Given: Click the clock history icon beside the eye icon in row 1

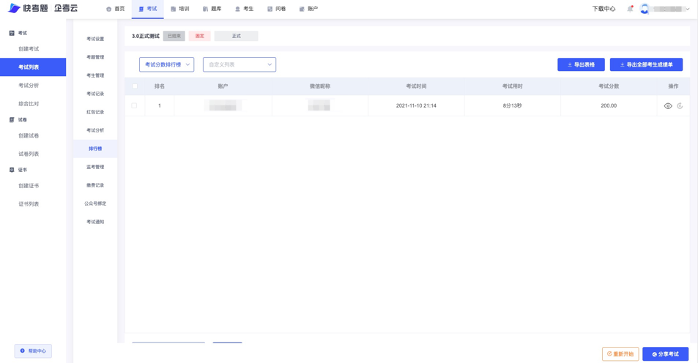Looking at the screenshot, I should [x=680, y=106].
